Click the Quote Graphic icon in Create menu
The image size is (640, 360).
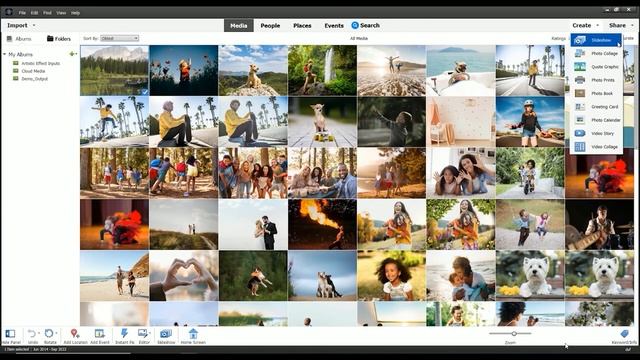(580, 67)
